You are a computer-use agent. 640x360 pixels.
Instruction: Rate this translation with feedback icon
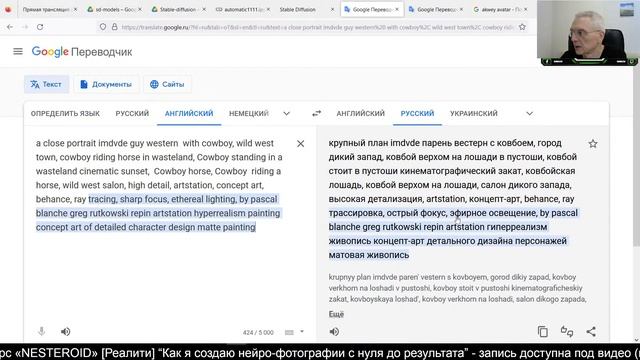point(567,331)
